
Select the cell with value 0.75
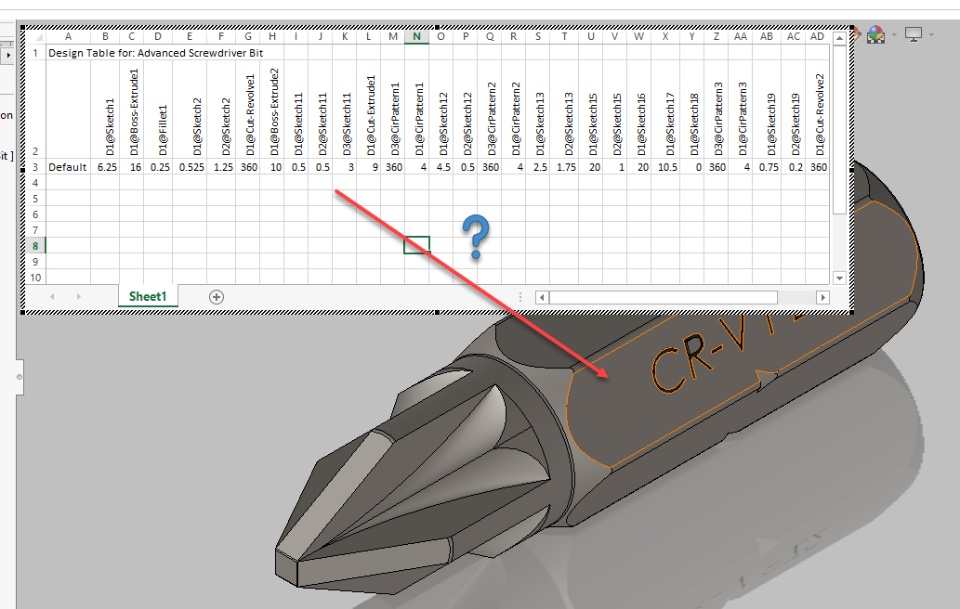pos(767,167)
